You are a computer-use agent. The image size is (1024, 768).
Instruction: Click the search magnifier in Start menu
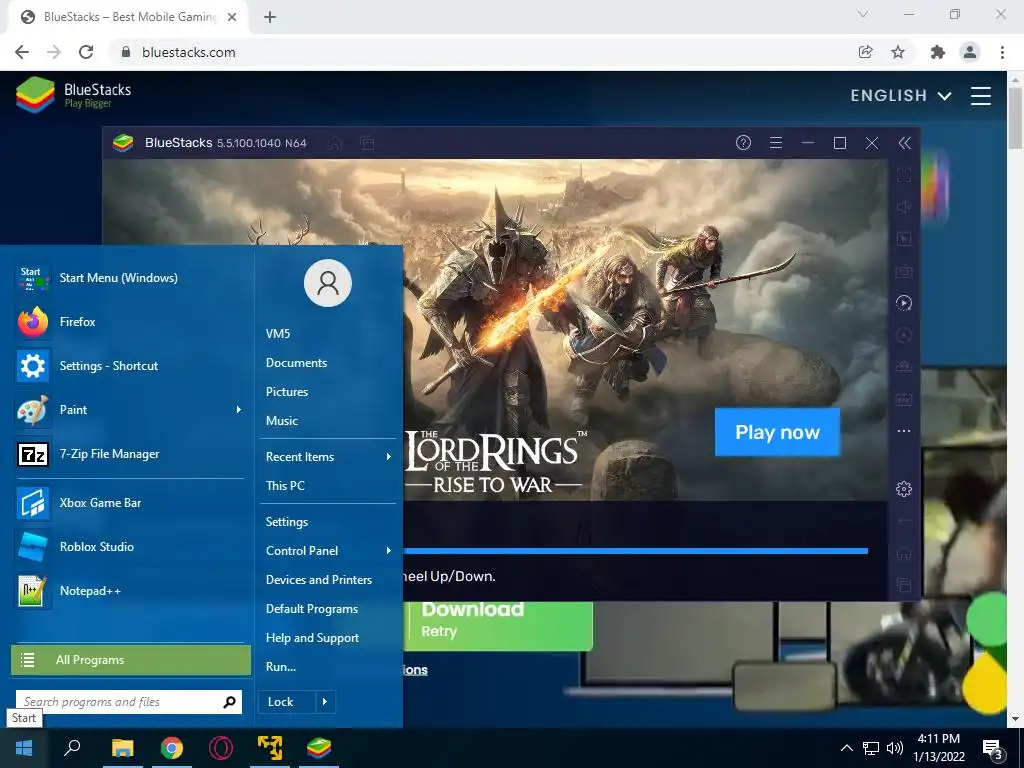[229, 702]
